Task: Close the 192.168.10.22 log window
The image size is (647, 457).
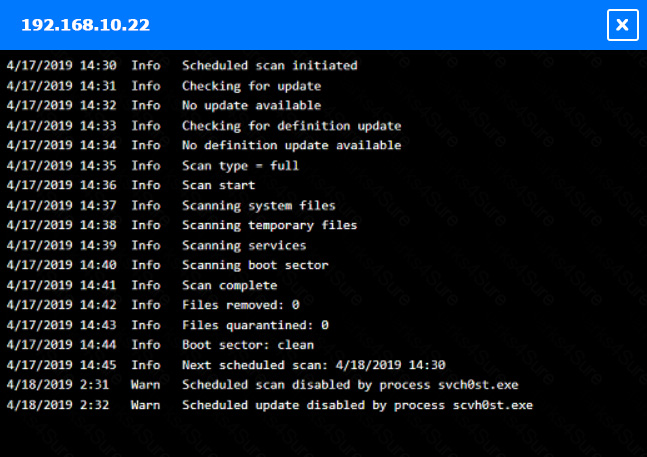Action: point(622,25)
